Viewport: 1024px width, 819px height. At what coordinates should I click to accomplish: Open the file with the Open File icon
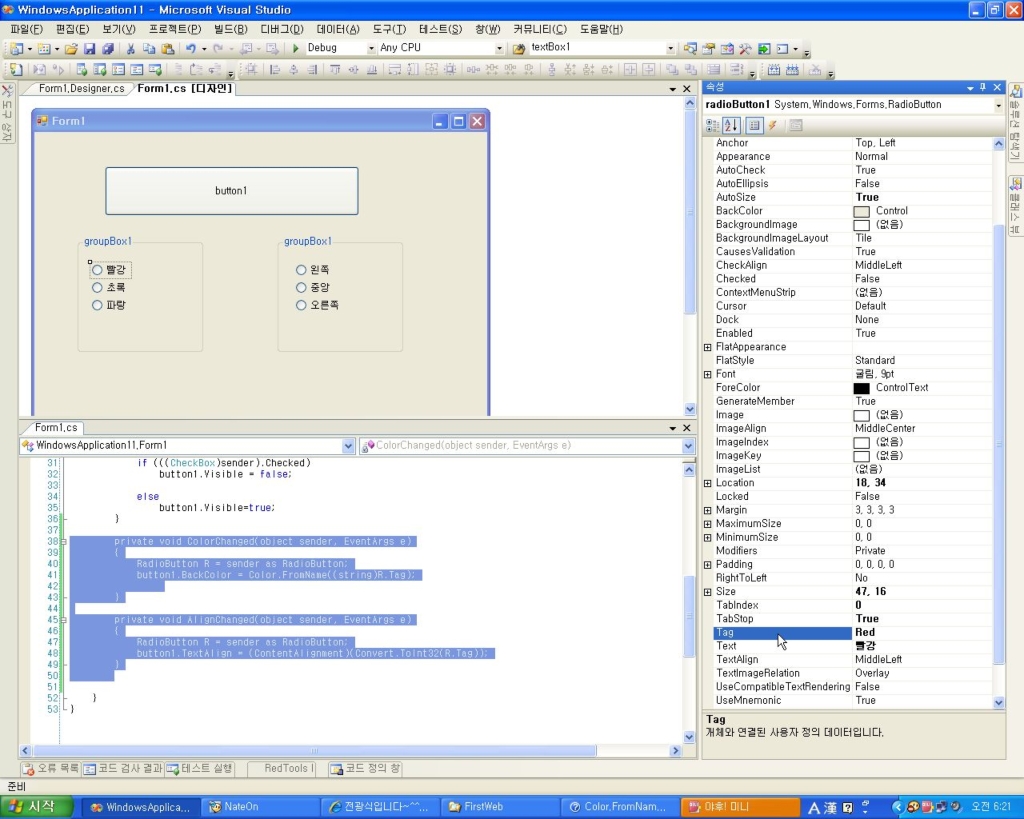(x=71, y=48)
